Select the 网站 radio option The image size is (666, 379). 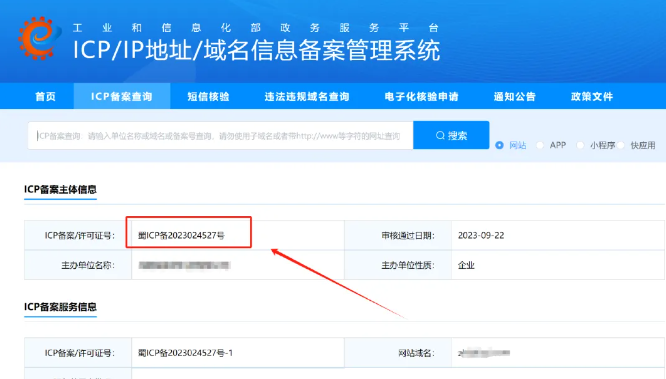(x=500, y=145)
